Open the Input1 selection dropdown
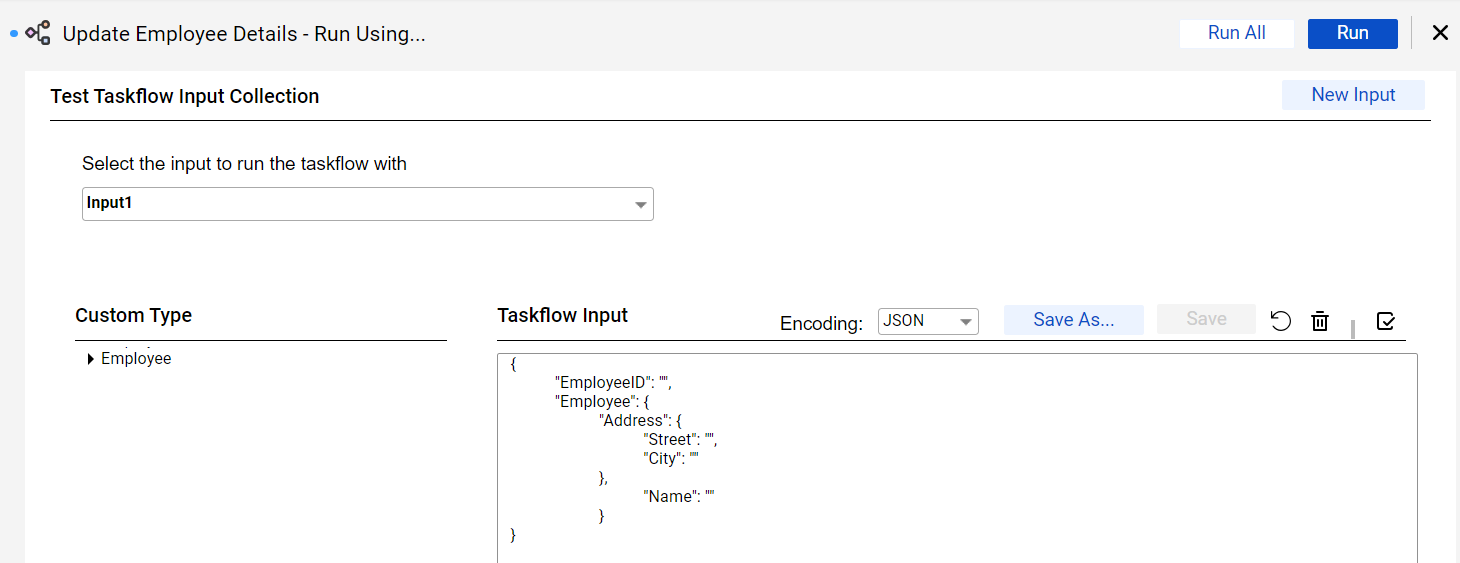Viewport: 1460px width, 563px height. click(368, 204)
